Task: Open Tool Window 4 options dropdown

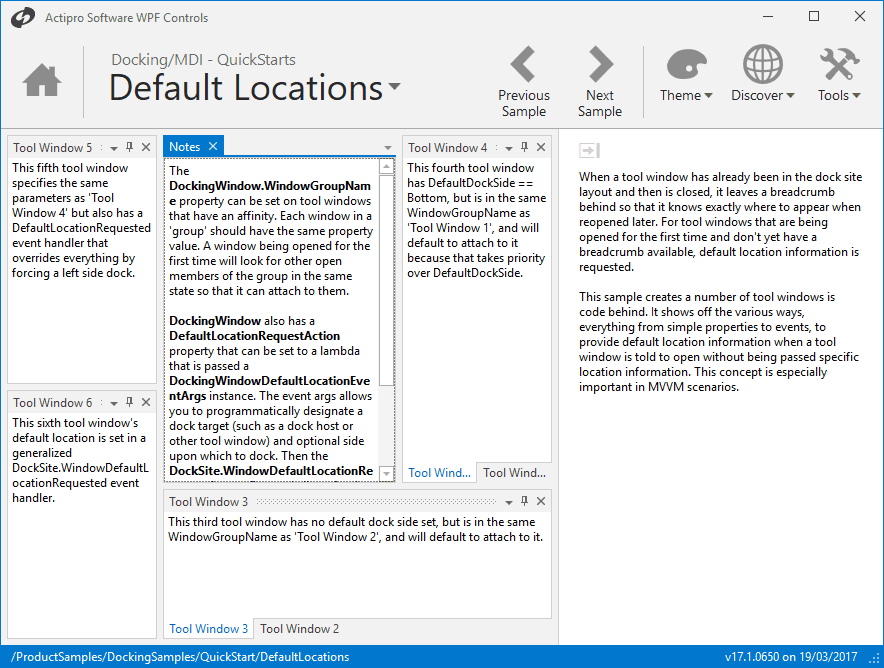Action: pos(509,148)
